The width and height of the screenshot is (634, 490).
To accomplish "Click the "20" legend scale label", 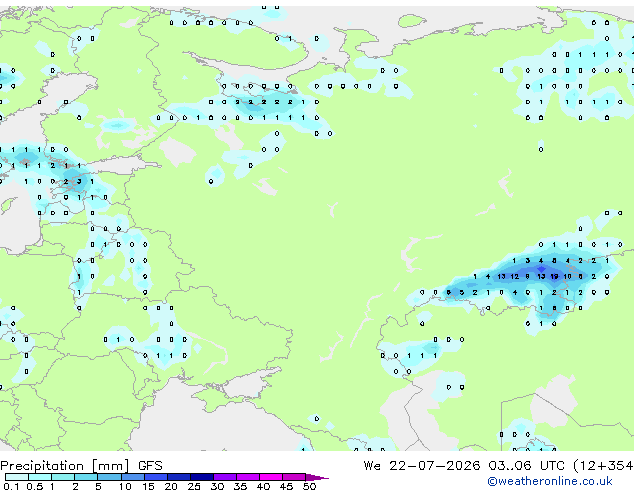I will click(x=171, y=486).
